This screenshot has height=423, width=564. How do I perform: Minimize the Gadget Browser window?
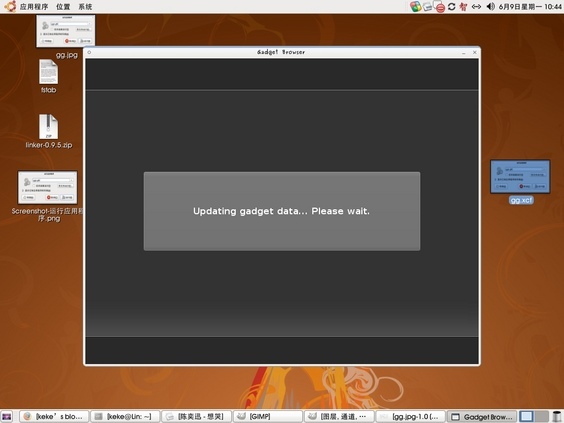[x=464, y=53]
